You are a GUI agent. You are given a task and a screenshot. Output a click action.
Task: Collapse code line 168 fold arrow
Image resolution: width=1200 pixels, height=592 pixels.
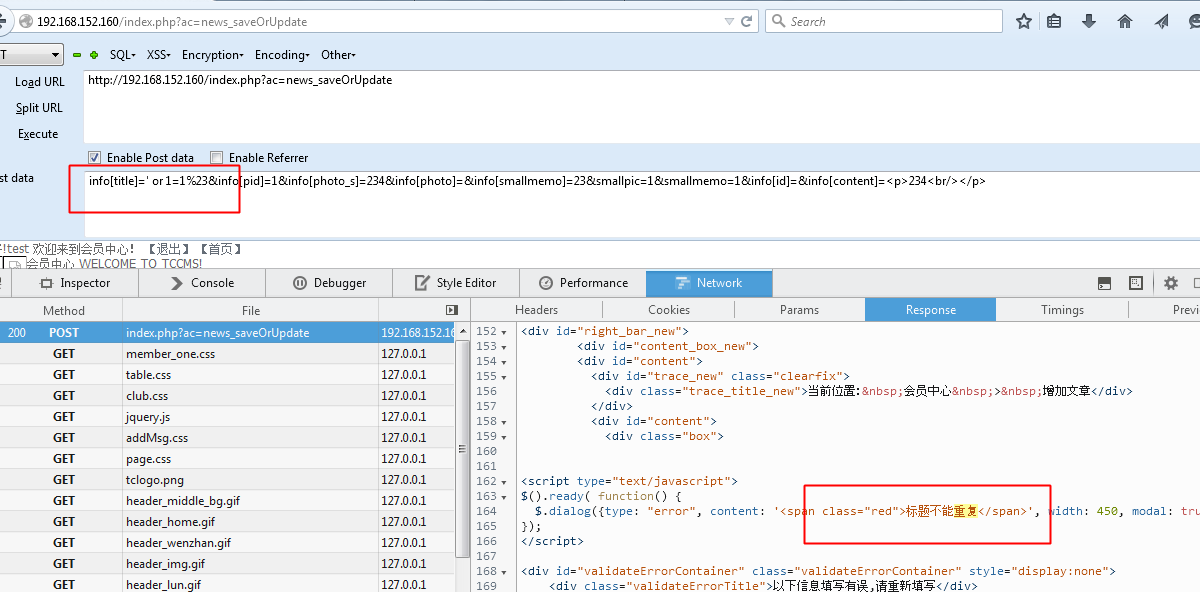coord(504,571)
